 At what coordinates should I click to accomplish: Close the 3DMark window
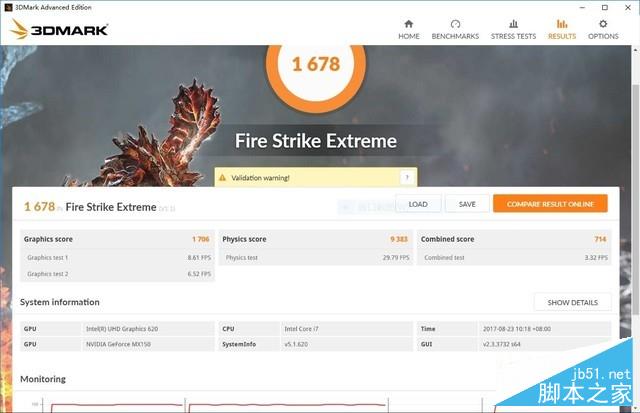click(x=628, y=7)
